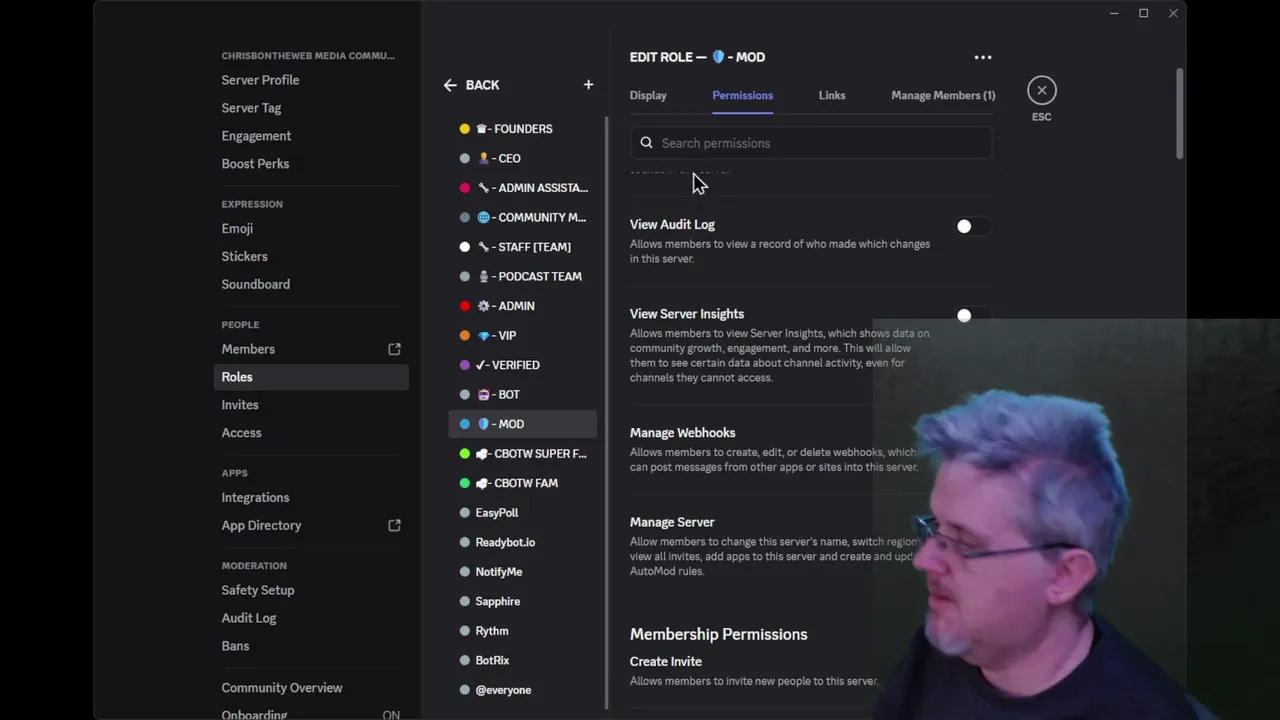Open the Access settings page
Viewport: 1280px width, 720px height.
[311, 433]
